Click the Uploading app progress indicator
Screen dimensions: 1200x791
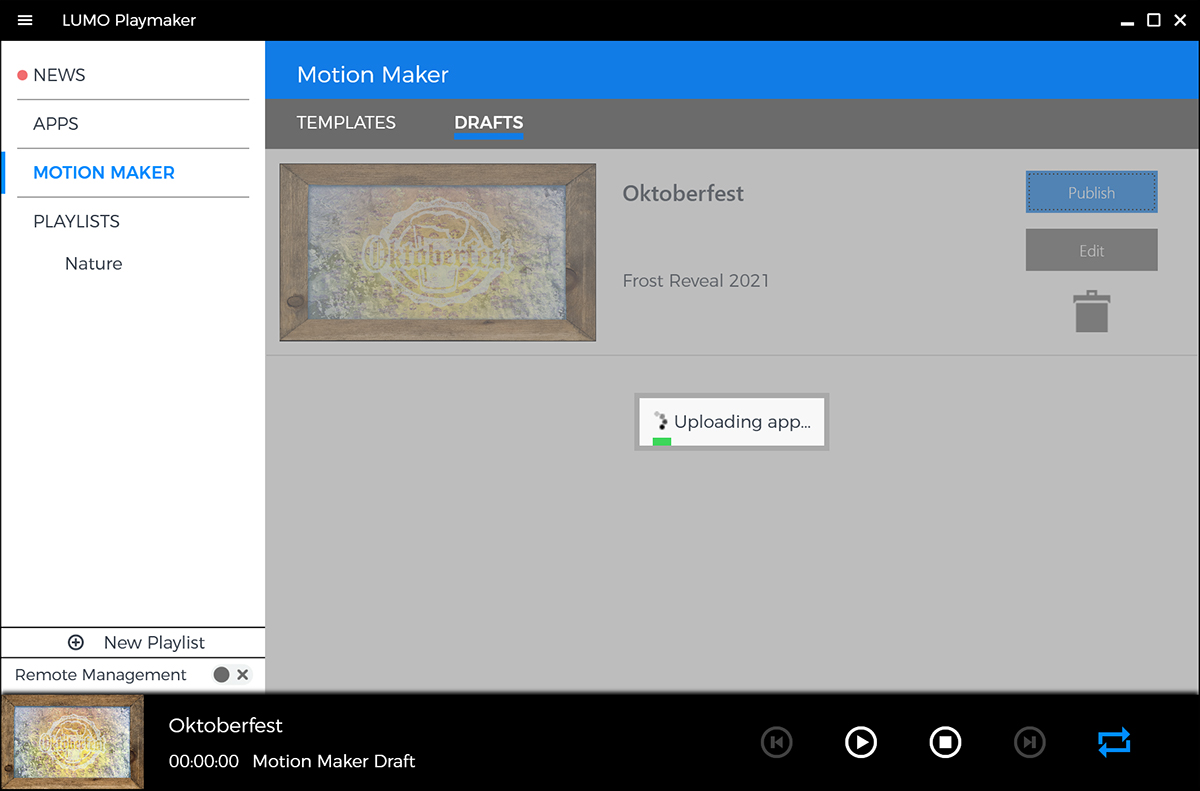732,422
